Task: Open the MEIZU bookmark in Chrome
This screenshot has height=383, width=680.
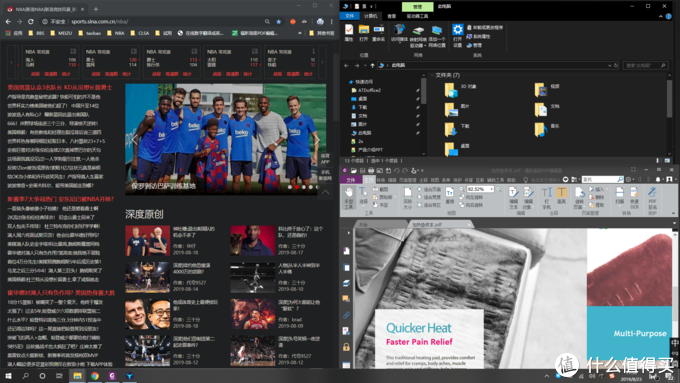Action: [61, 33]
